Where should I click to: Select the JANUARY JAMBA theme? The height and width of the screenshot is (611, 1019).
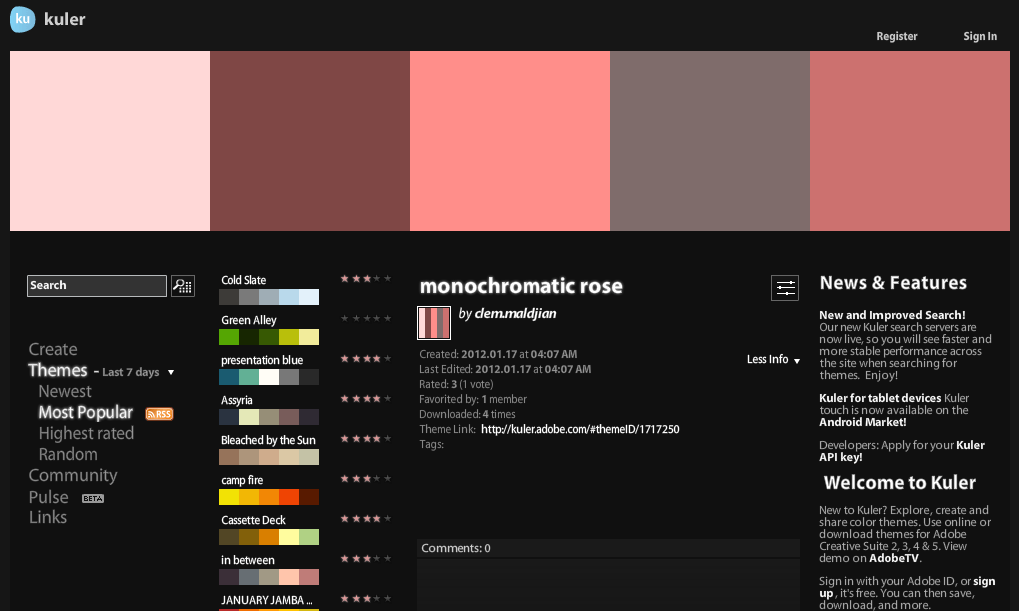(x=266, y=600)
